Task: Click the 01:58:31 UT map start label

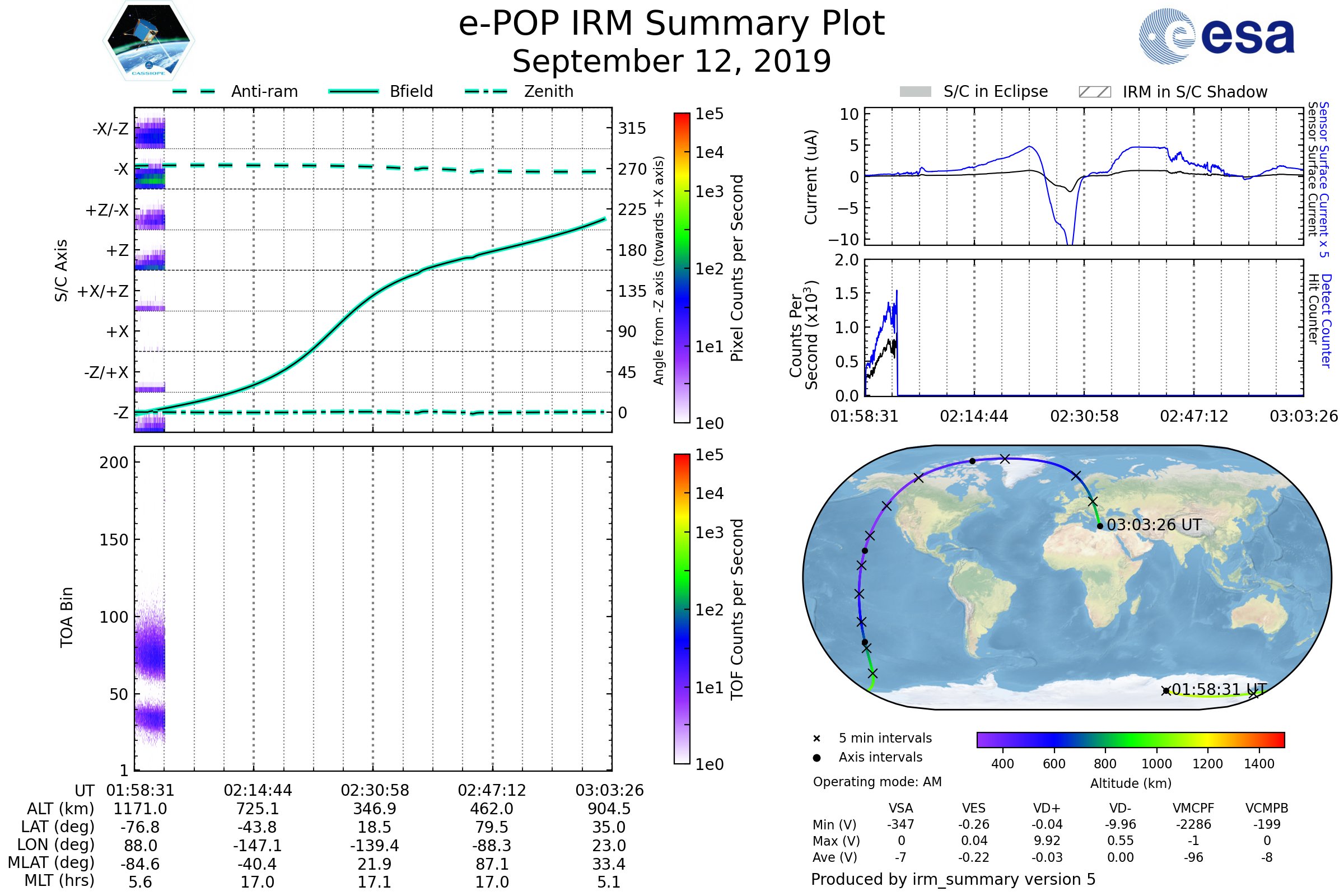Action: [1219, 689]
